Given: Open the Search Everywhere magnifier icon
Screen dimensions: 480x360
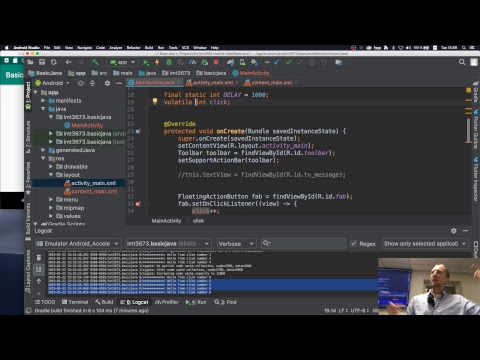Looking at the screenshot, I should click(462, 62).
